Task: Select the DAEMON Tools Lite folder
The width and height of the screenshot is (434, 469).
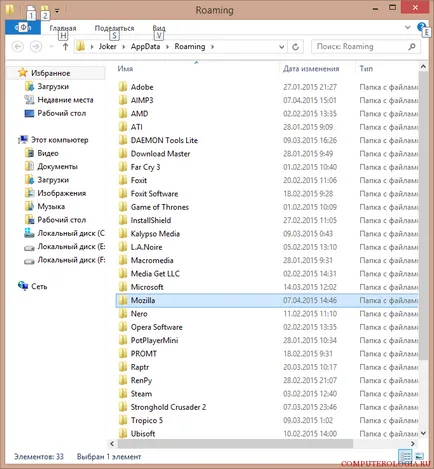Action: (x=164, y=140)
